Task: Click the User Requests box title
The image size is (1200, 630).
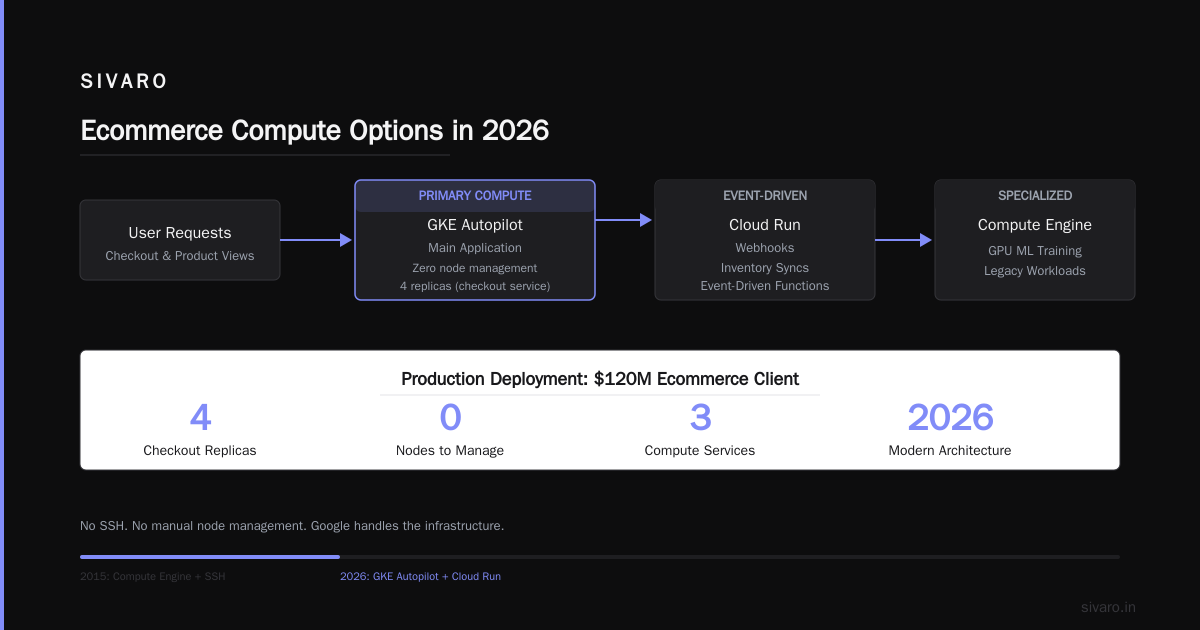Action: coord(180,233)
